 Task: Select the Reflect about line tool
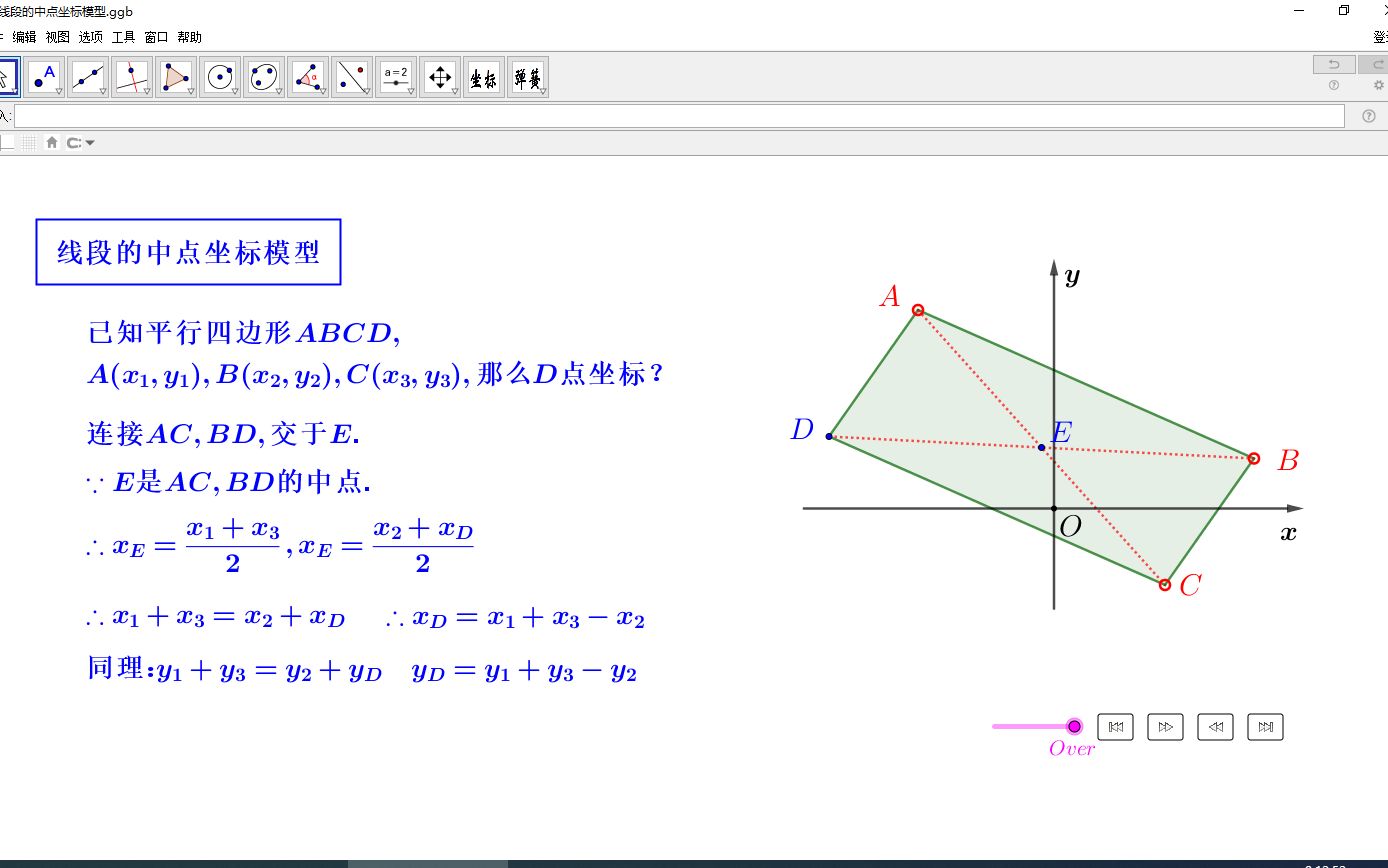(x=352, y=77)
